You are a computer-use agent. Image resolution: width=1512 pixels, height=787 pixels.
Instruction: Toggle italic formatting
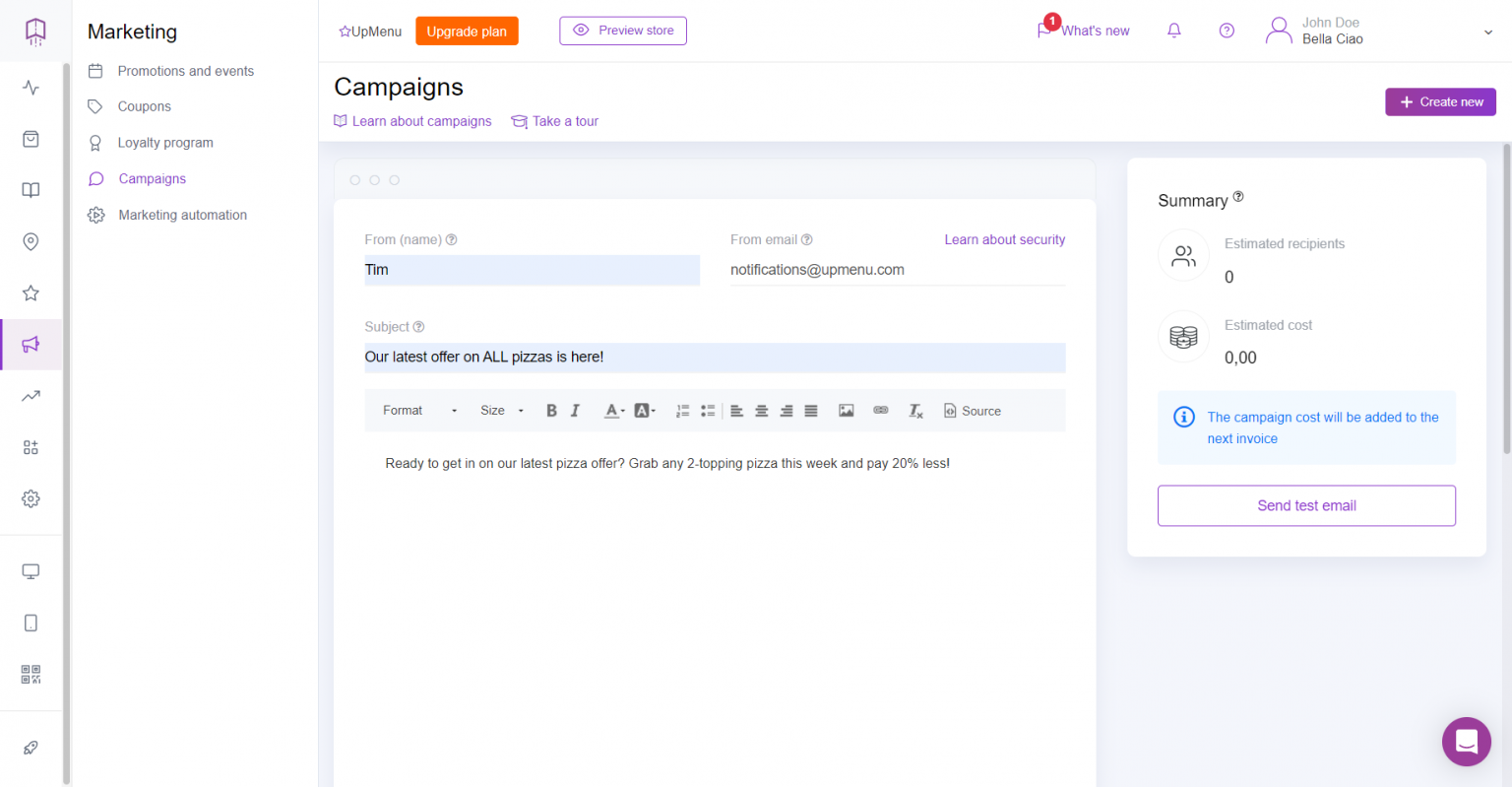click(575, 410)
